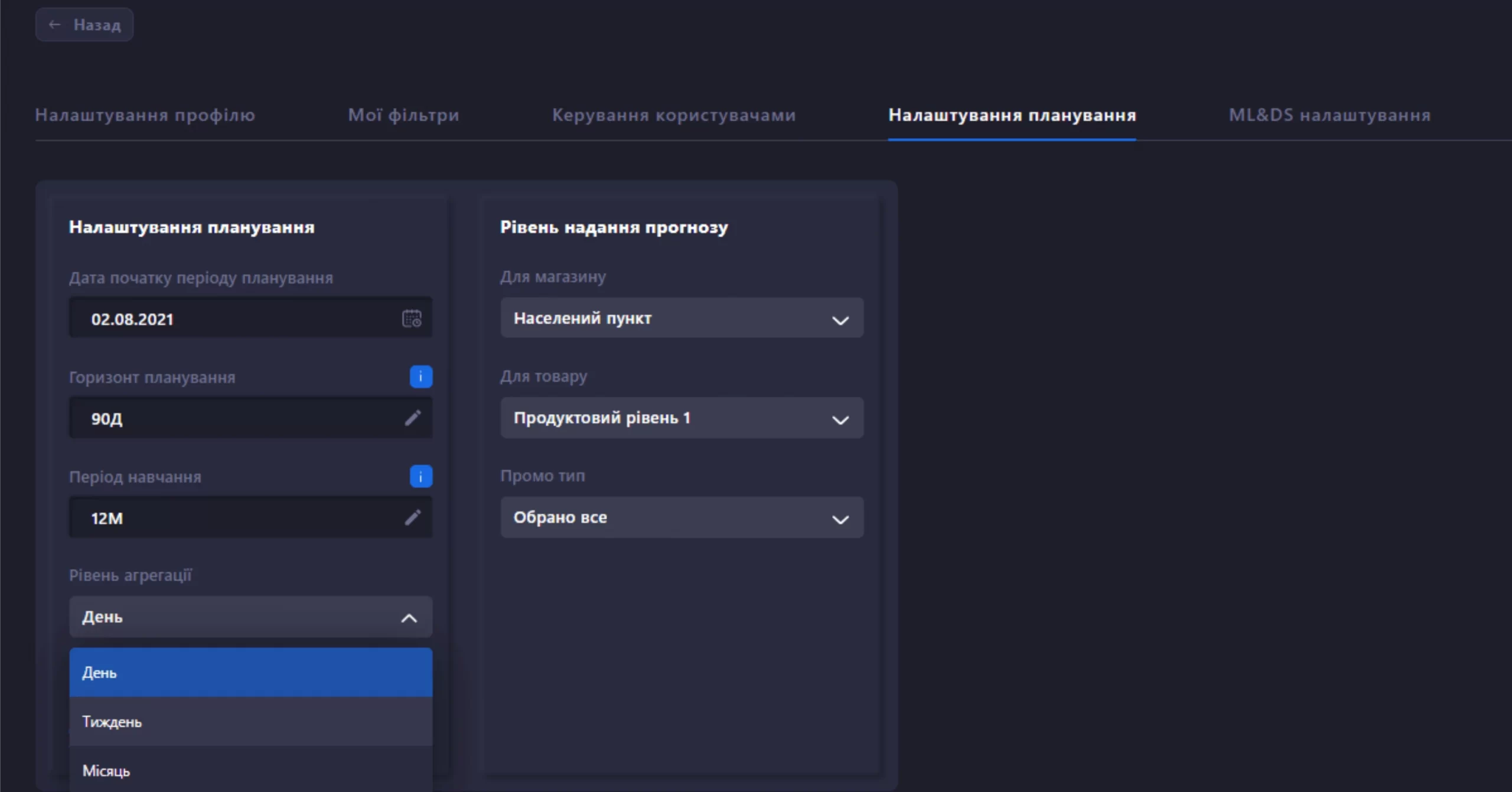Image resolution: width=1512 pixels, height=792 pixels.
Task: Click the back arrow icon
Action: [x=54, y=25]
